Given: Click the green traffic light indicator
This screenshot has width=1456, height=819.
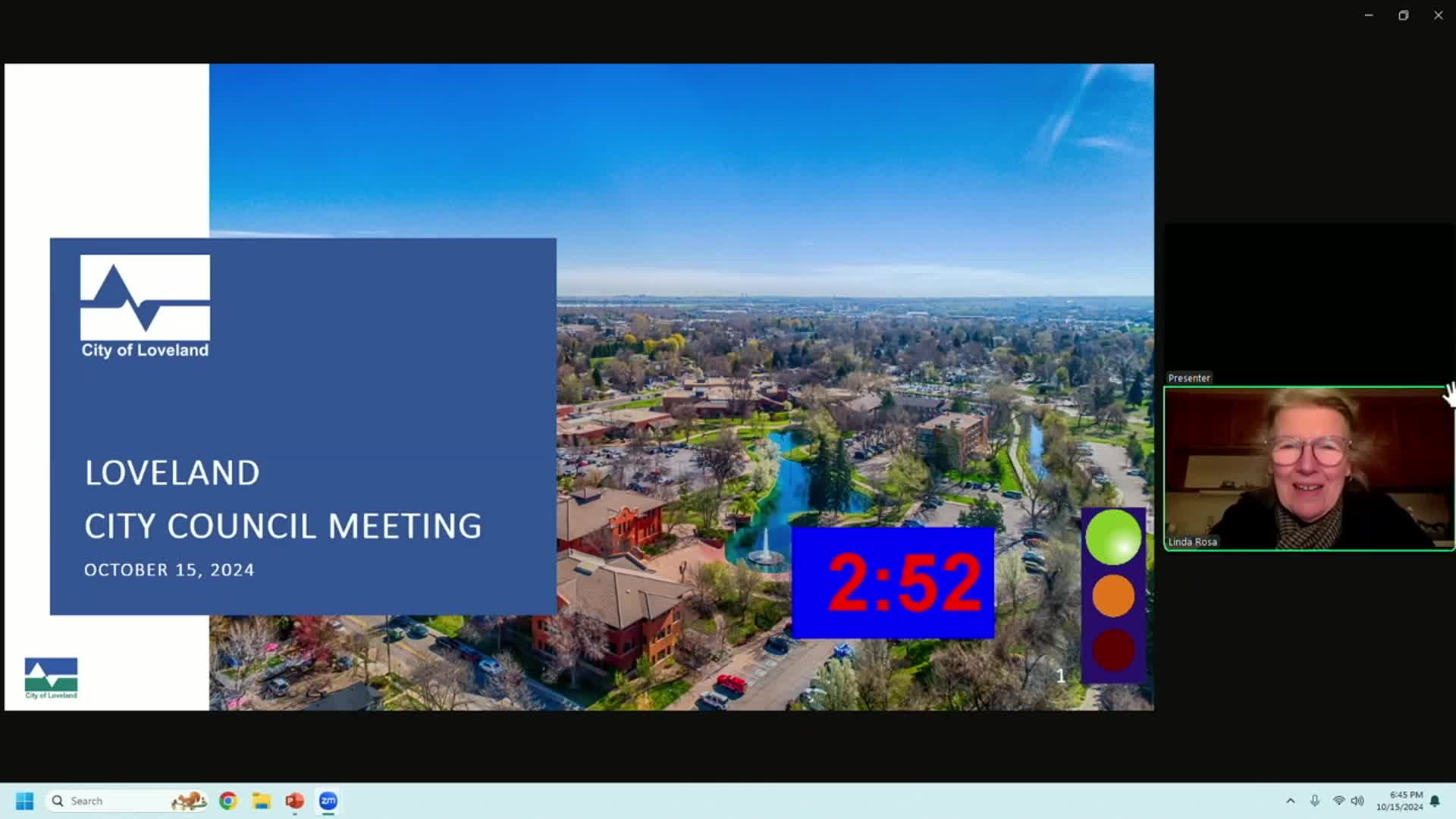Looking at the screenshot, I should [x=1113, y=537].
